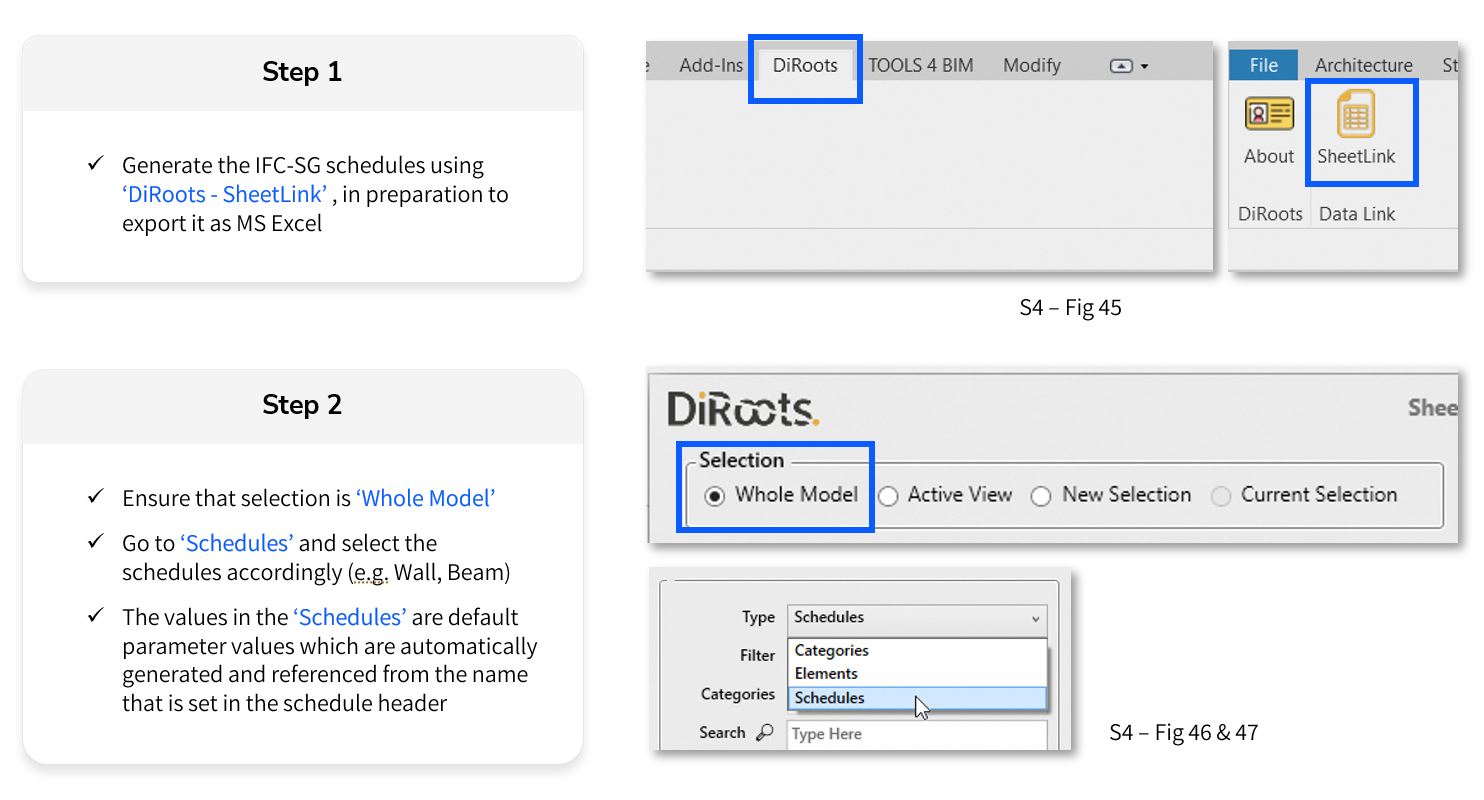Click the search magnifier icon

click(765, 733)
